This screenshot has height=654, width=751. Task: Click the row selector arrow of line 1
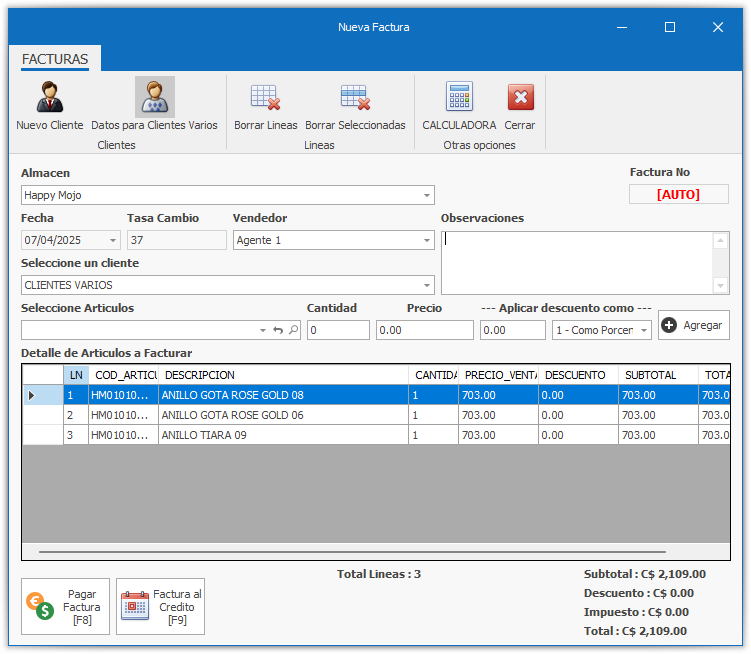pyautogui.click(x=32, y=395)
